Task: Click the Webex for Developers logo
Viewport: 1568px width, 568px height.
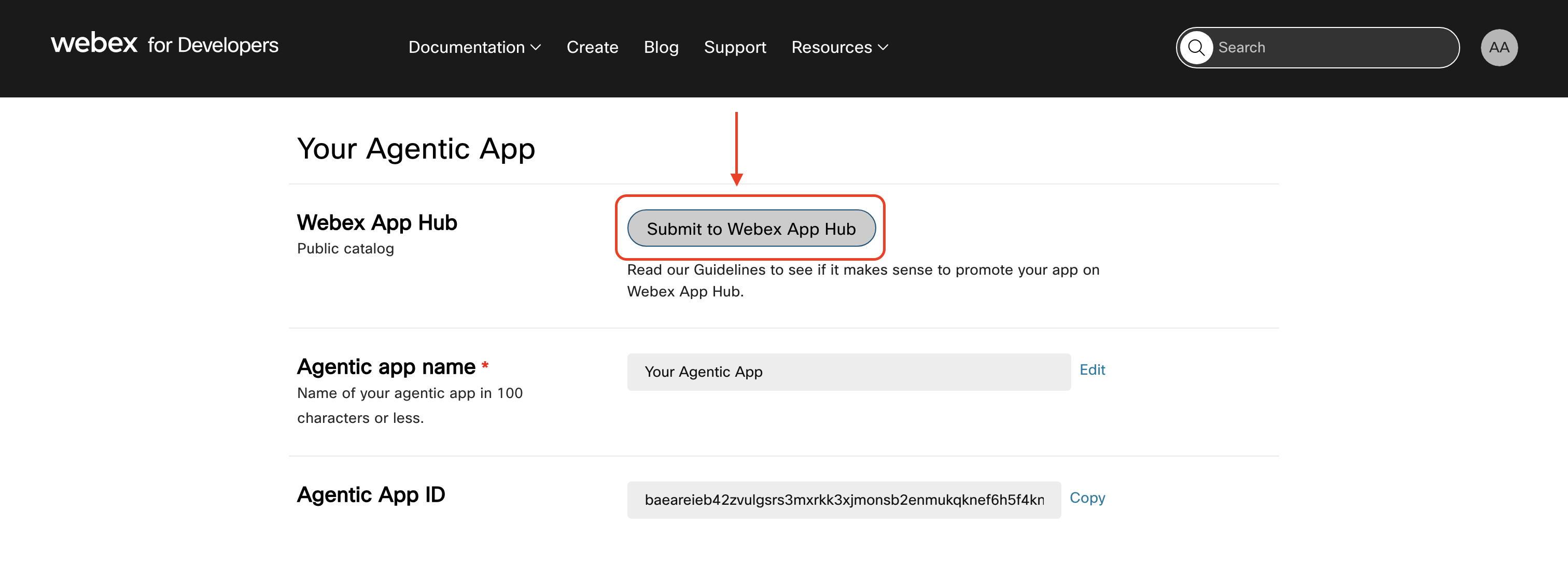Action: (165, 46)
